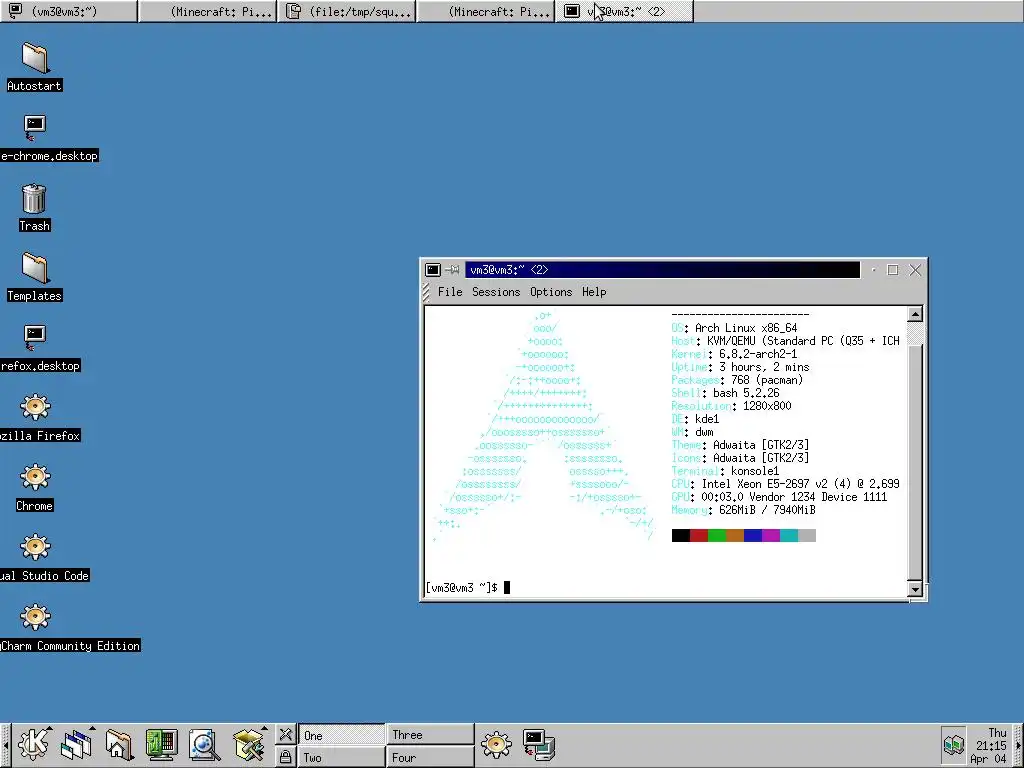The height and width of the screenshot is (768, 1024).
Task: Click the Konsole menu bar handle grip
Action: click(426, 292)
